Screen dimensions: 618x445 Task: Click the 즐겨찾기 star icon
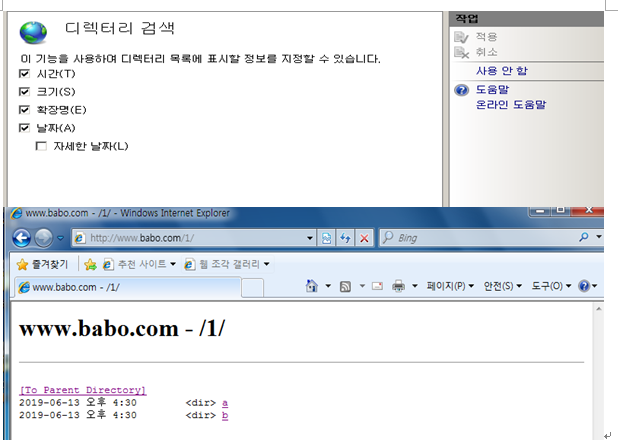22,264
